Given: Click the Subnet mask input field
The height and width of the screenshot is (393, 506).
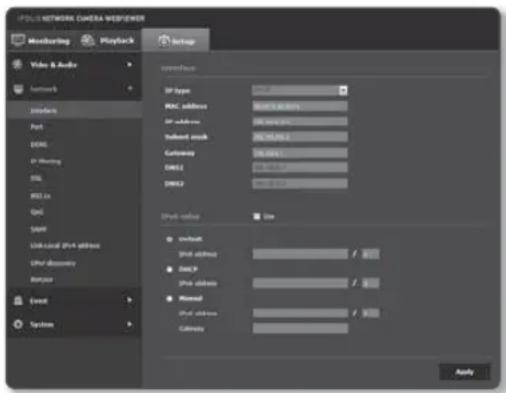Looking at the screenshot, I should coord(300,137).
